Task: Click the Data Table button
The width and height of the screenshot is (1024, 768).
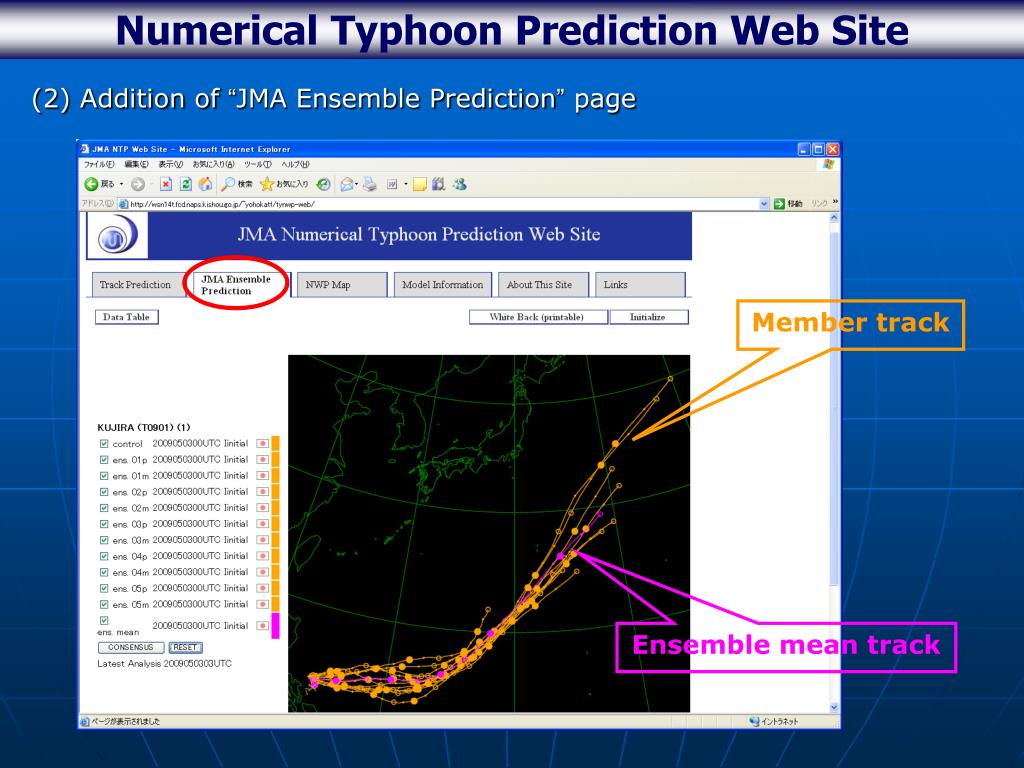Action: (127, 317)
